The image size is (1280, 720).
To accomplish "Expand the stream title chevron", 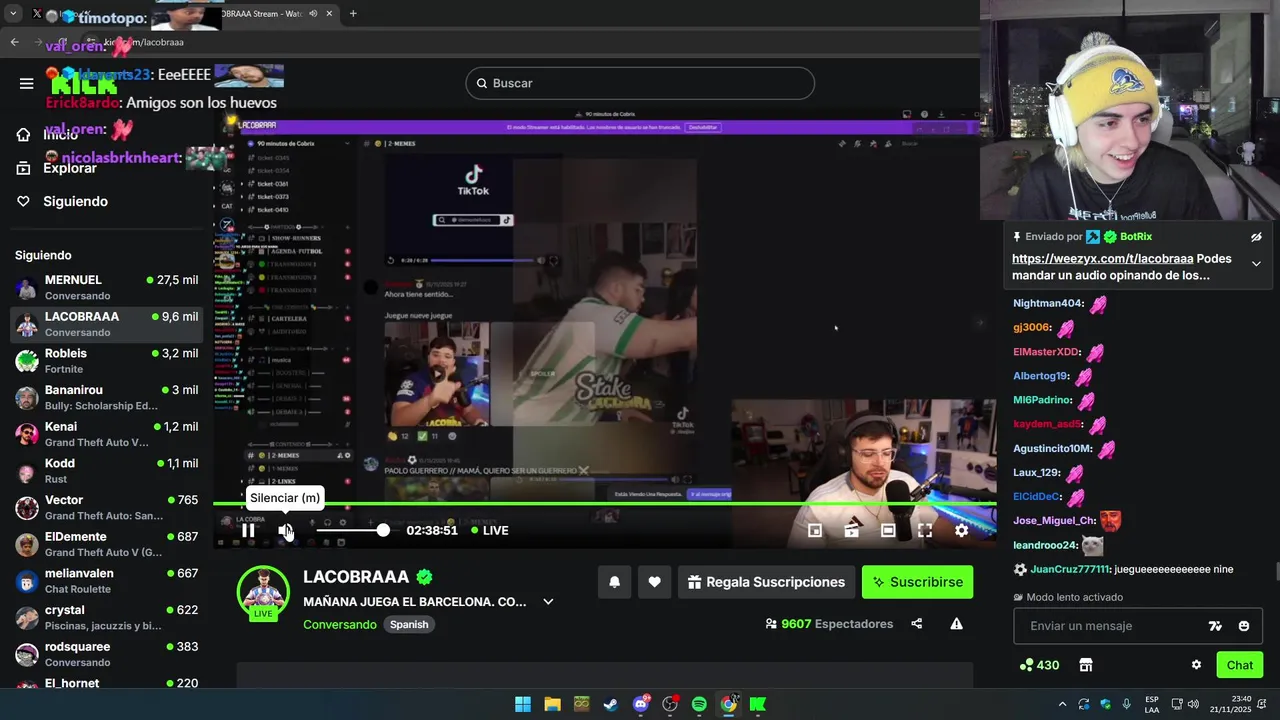I will (548, 602).
